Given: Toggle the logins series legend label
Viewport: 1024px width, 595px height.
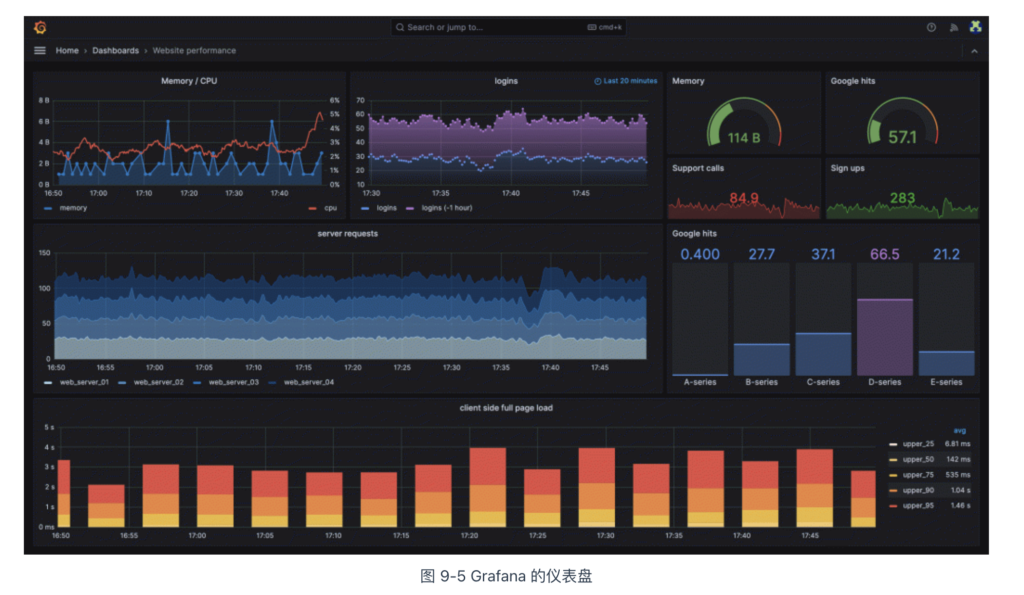Looking at the screenshot, I should pyautogui.click(x=387, y=208).
